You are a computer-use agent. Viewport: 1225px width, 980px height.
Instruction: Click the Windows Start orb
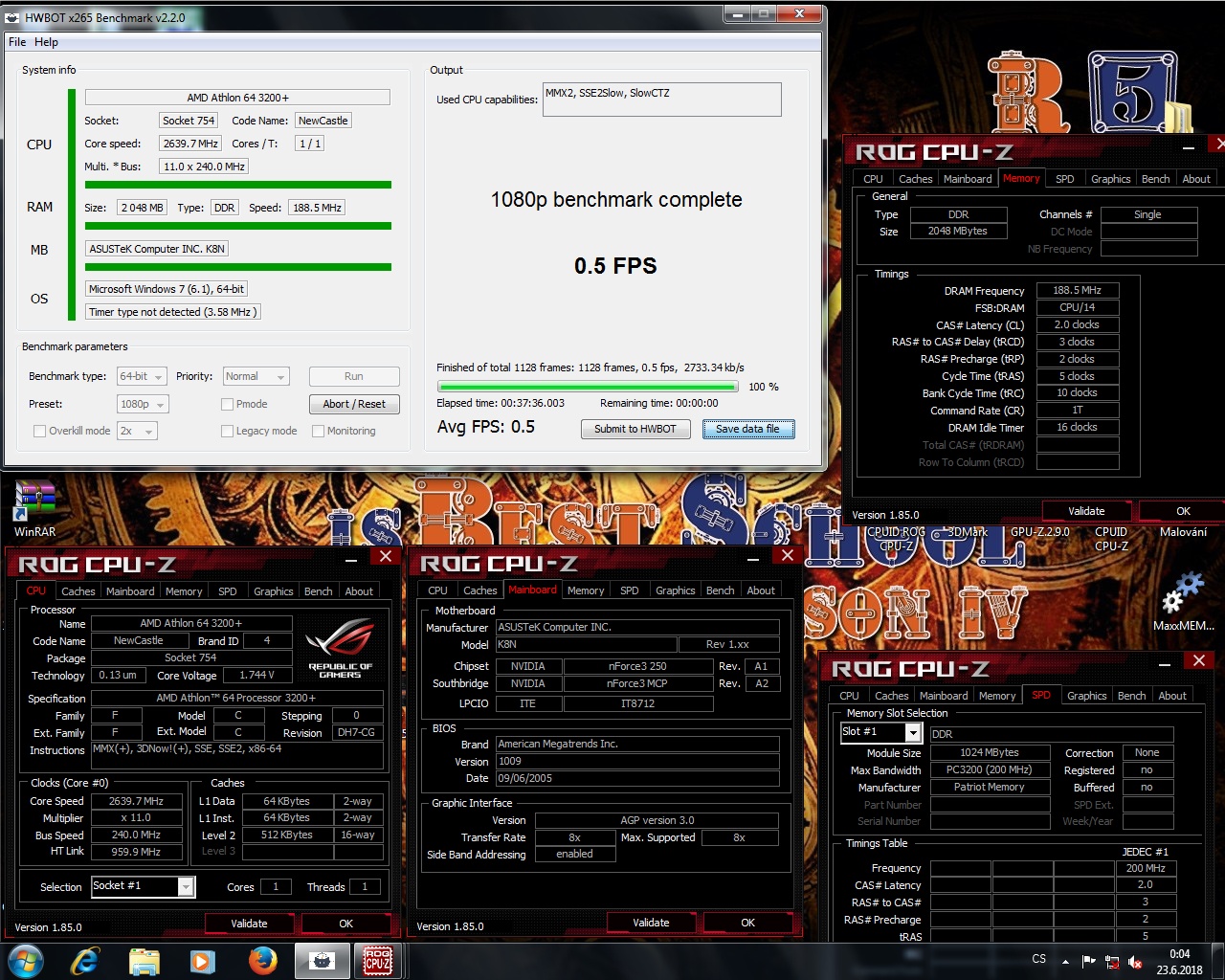point(25,961)
